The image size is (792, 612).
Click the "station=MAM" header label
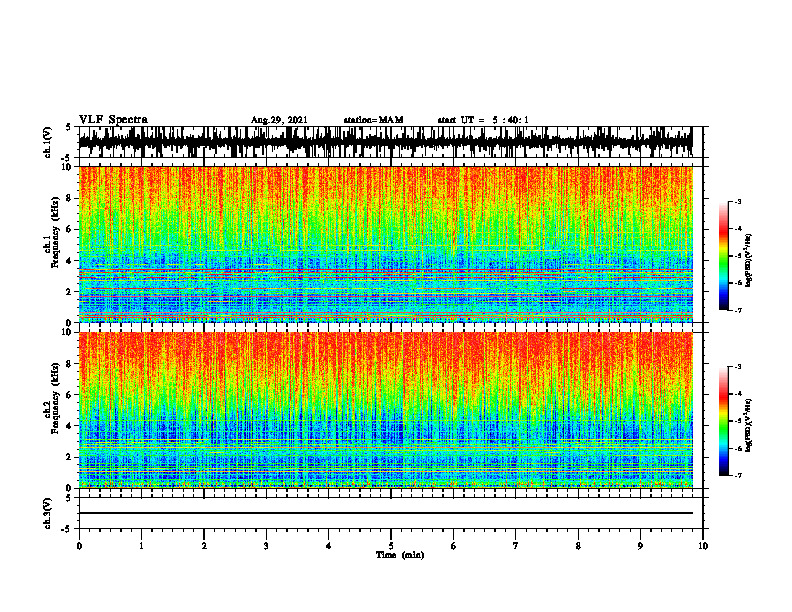373,120
